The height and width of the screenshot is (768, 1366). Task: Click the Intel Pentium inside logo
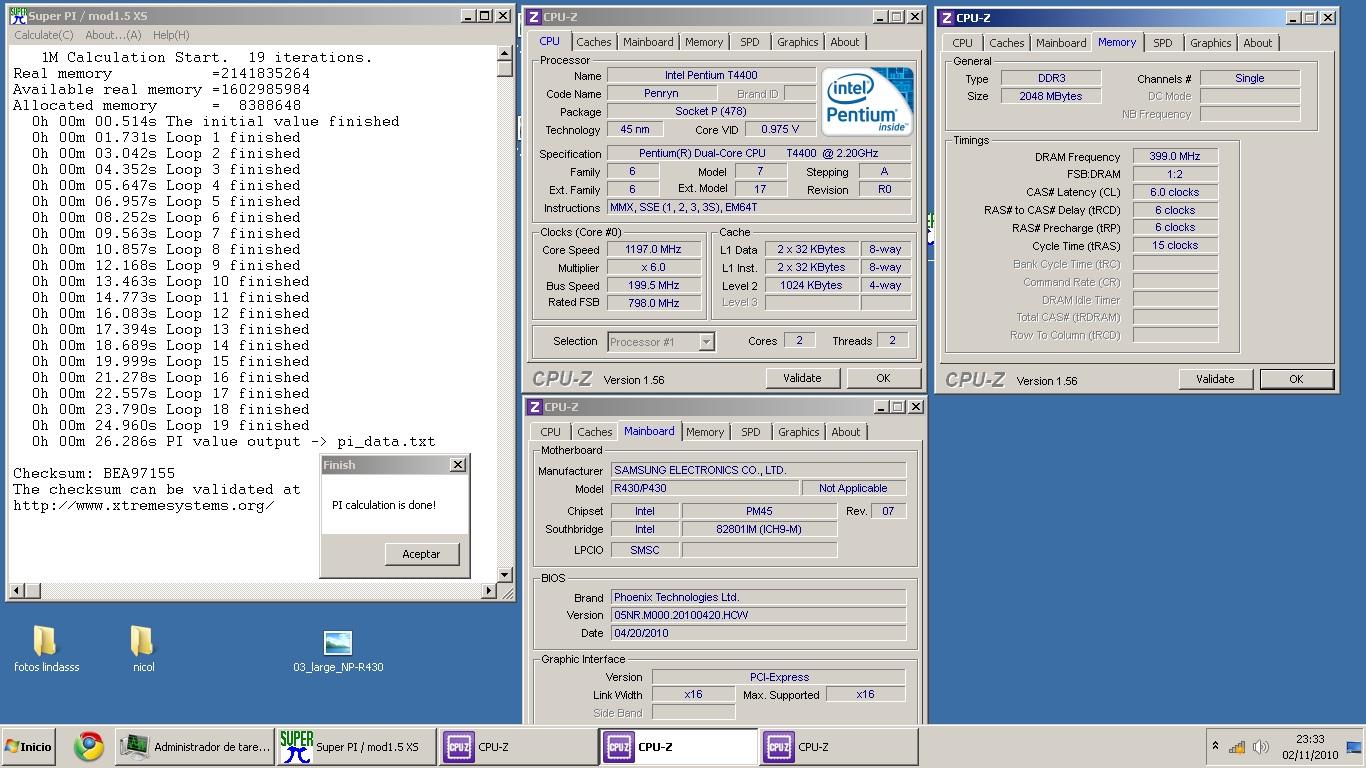pyautogui.click(x=867, y=101)
